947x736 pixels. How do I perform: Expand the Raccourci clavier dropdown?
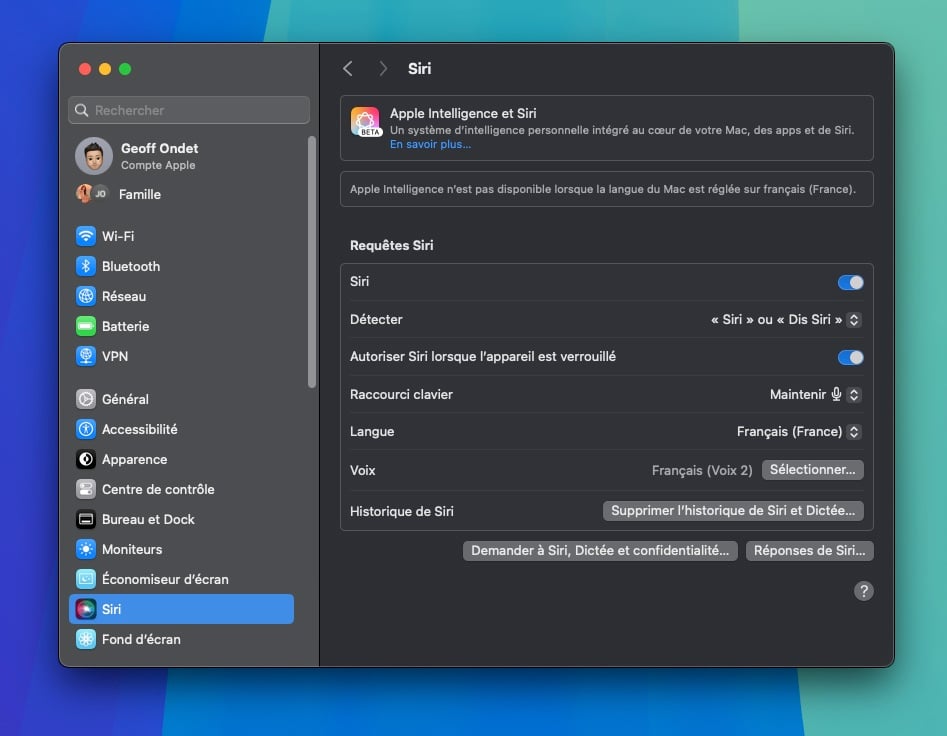click(815, 395)
